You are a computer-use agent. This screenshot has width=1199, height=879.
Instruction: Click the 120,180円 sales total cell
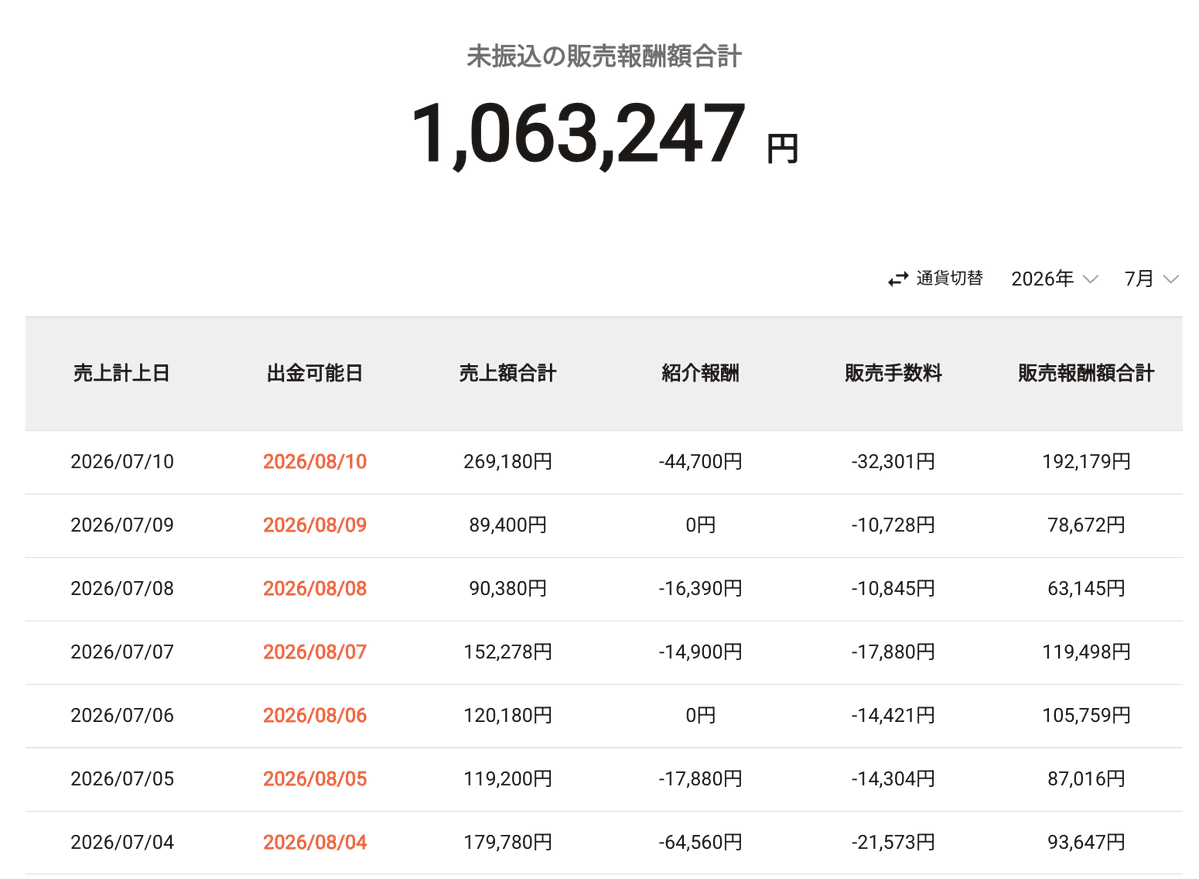click(508, 715)
